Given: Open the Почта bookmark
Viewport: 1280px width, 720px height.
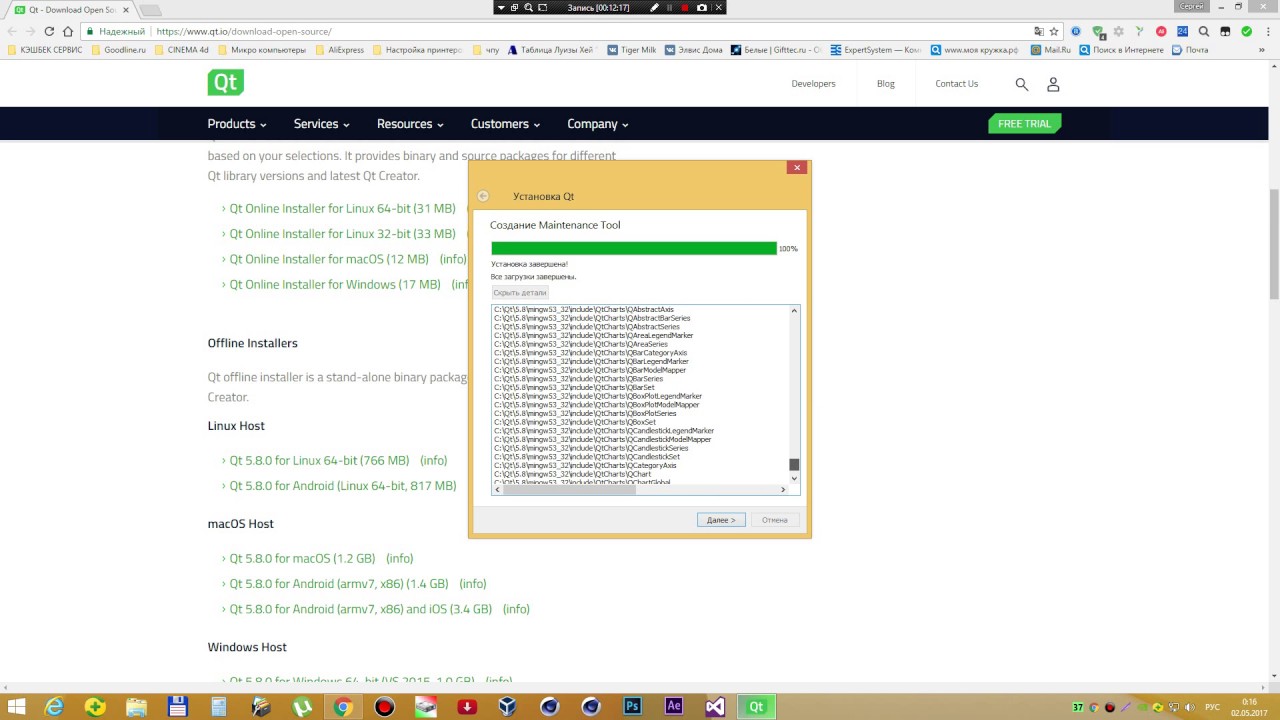Looking at the screenshot, I should tap(1190, 50).
